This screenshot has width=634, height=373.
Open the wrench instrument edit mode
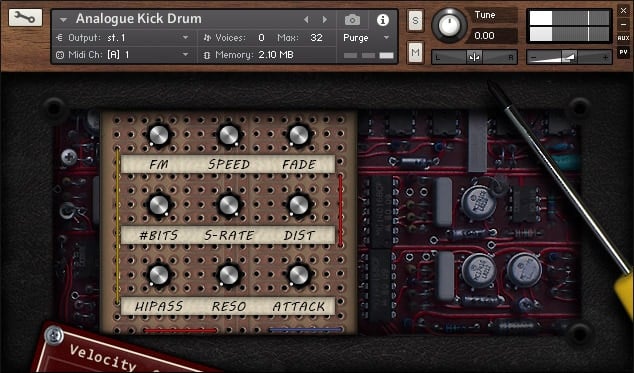click(x=25, y=17)
